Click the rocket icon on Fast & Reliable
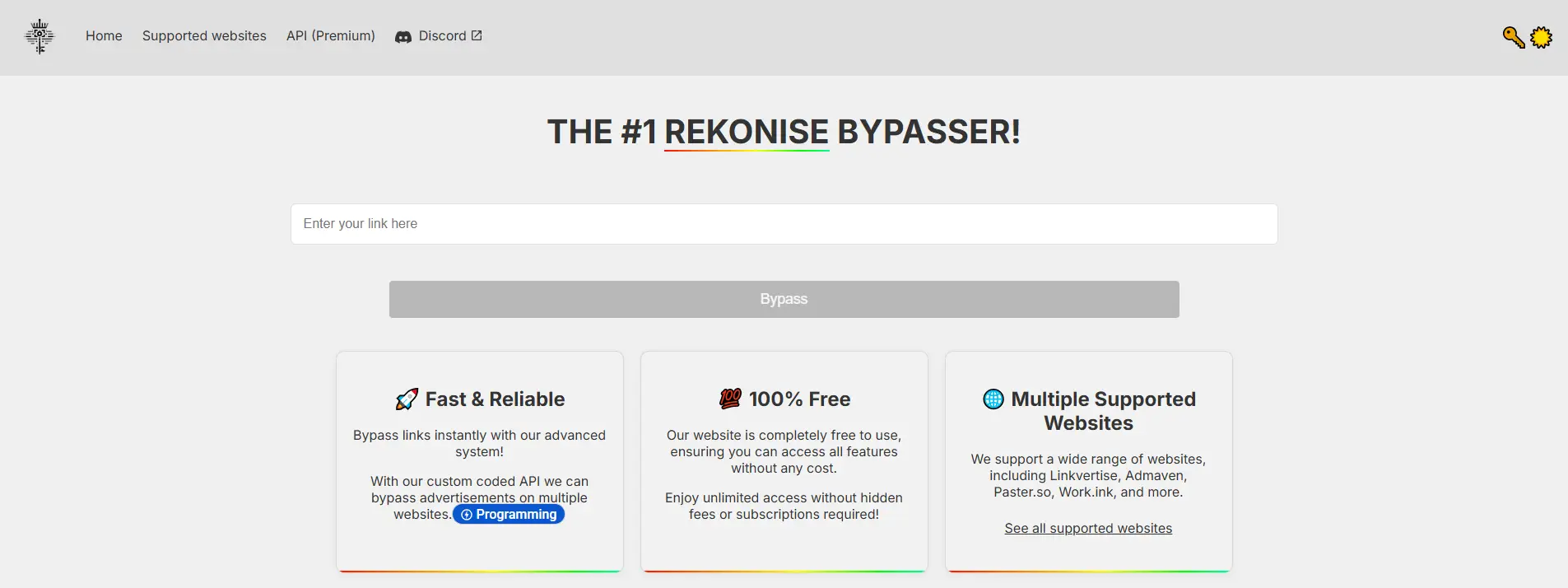This screenshot has width=1568, height=588. click(407, 399)
